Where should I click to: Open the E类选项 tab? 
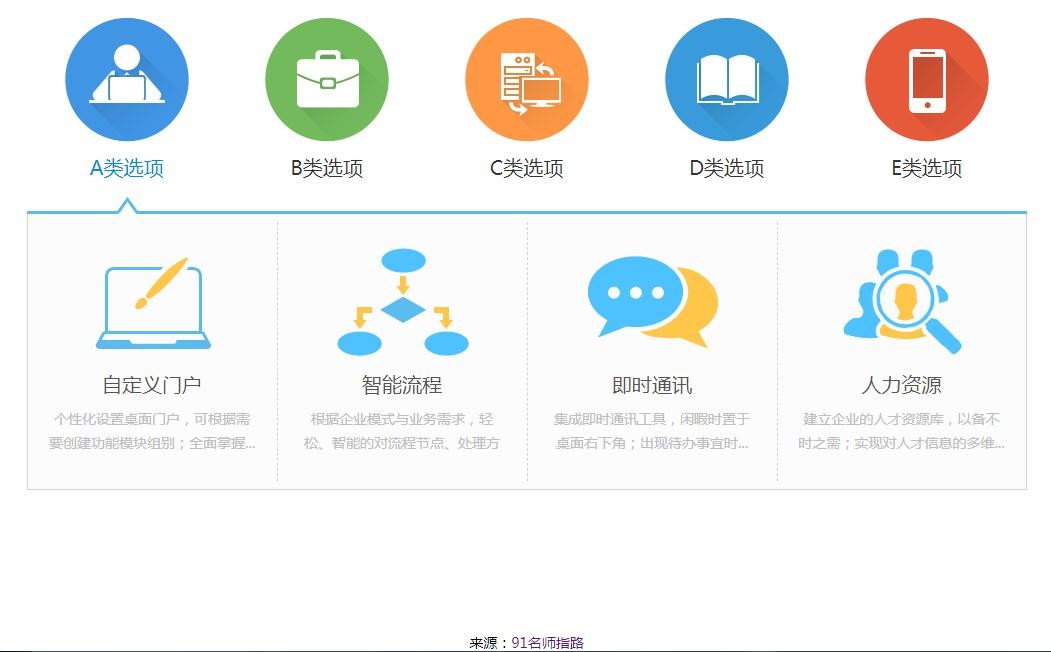pos(927,168)
